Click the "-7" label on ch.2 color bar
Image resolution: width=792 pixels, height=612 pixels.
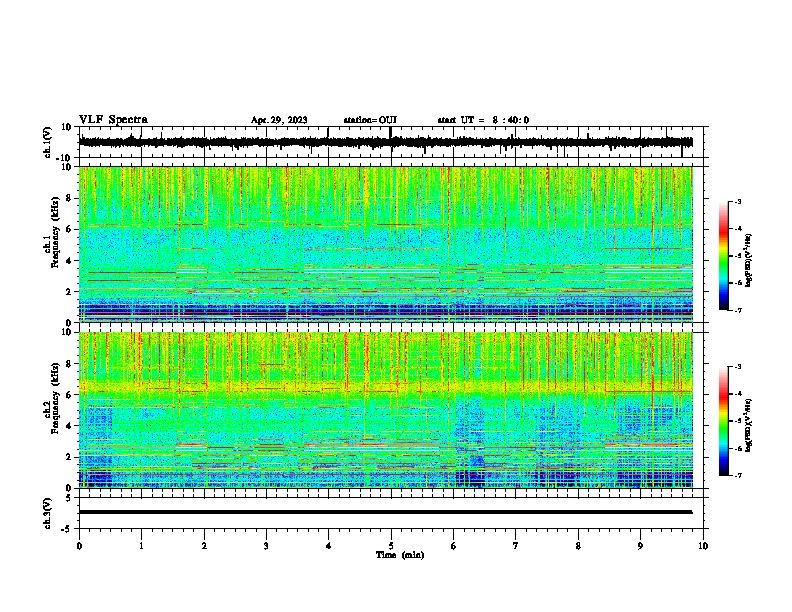click(737, 475)
